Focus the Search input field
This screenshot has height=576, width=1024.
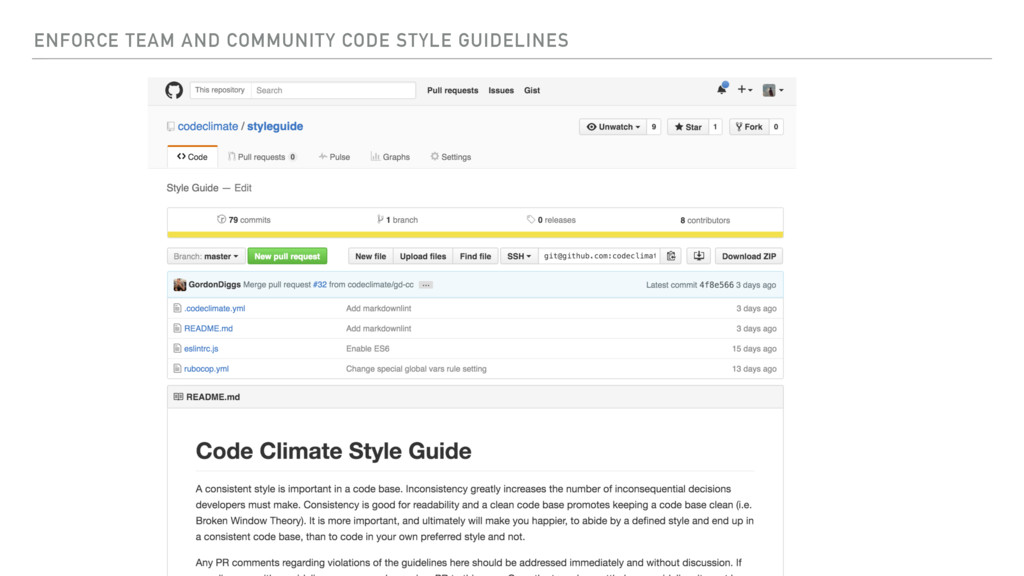click(333, 90)
